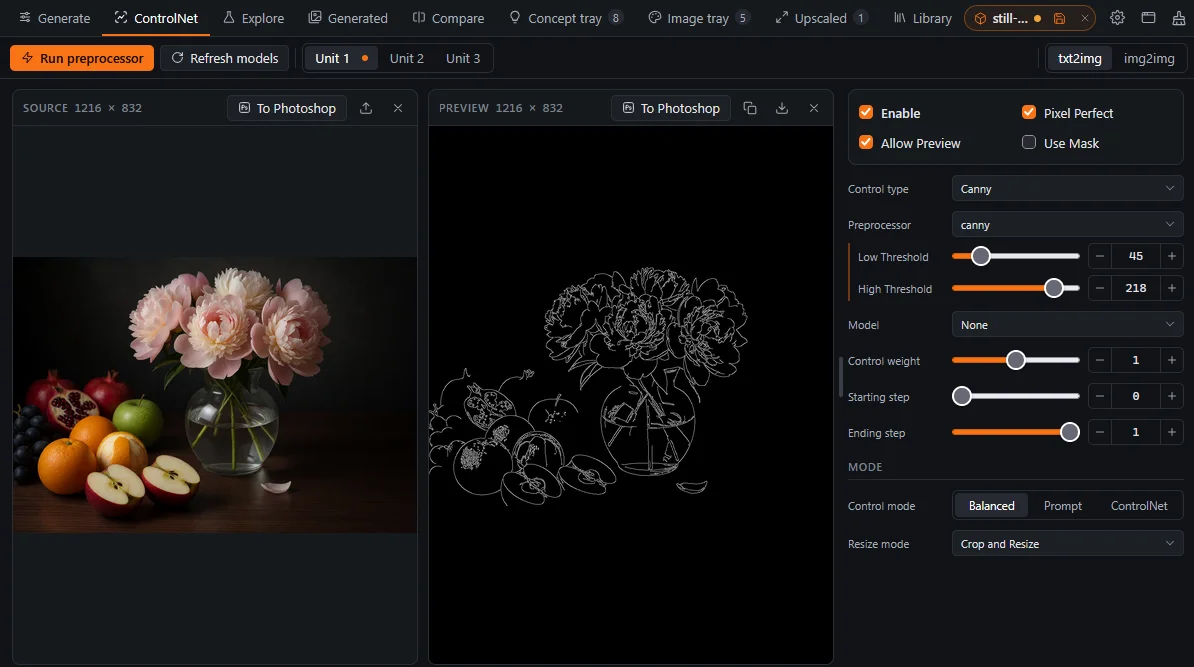Decrease Ending step with the minus button
This screenshot has width=1194, height=667.
[x=1100, y=432]
